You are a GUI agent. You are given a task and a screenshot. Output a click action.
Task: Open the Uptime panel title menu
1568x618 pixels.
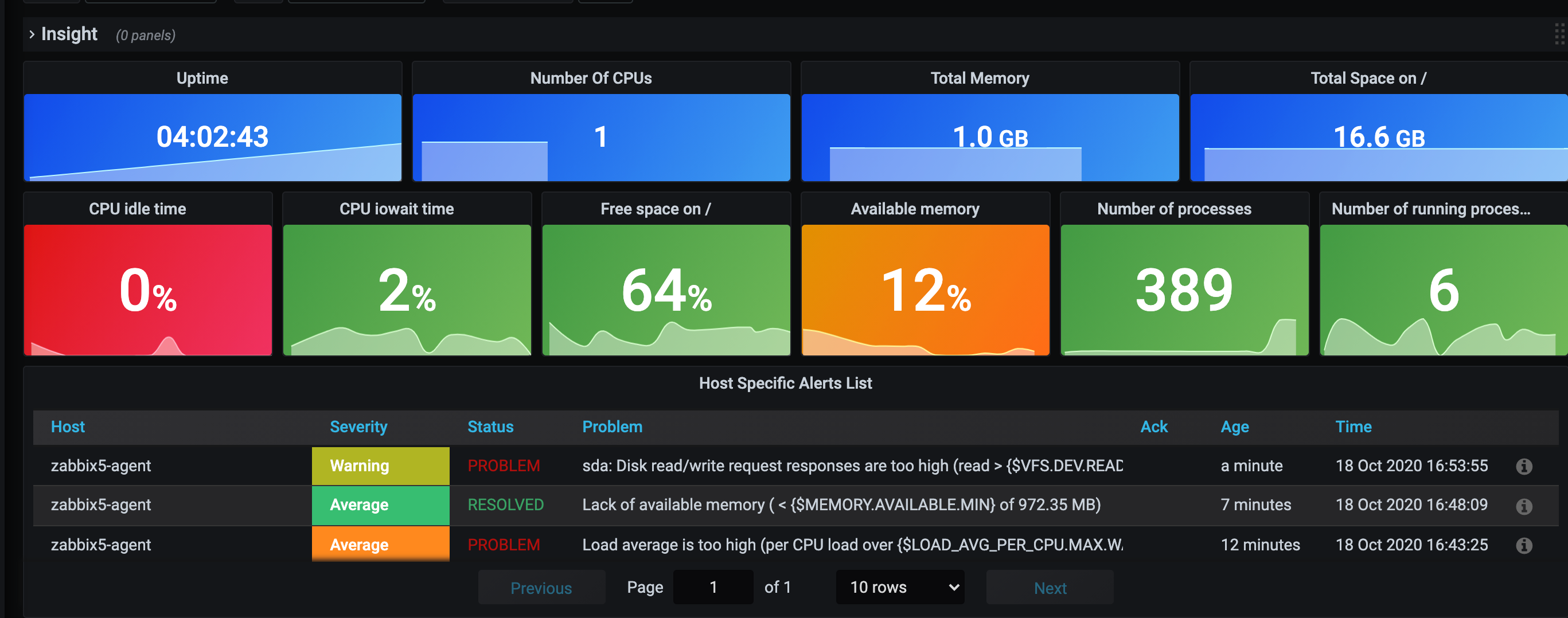202,78
